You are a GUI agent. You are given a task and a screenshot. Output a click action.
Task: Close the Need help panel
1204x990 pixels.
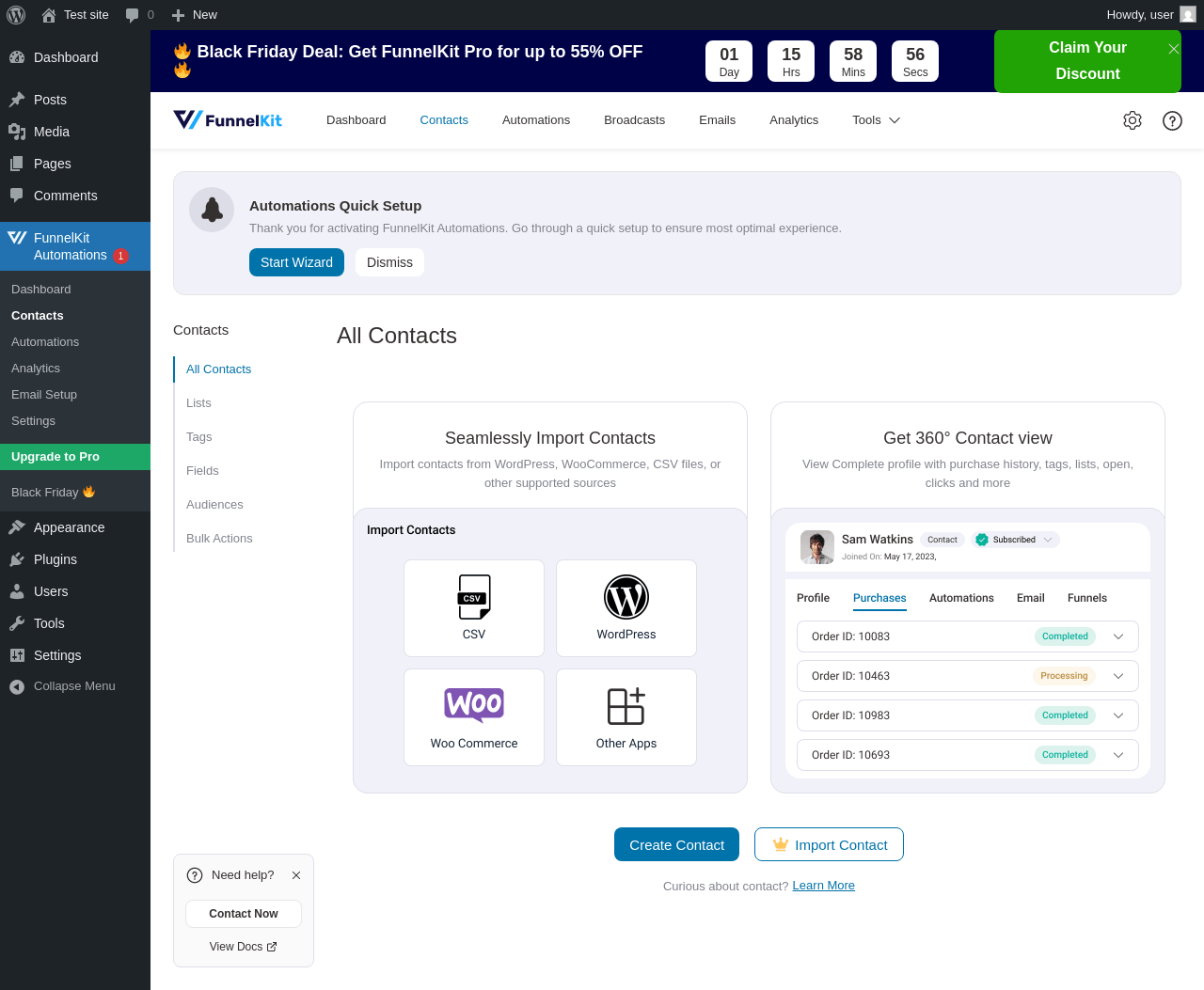pyautogui.click(x=296, y=875)
